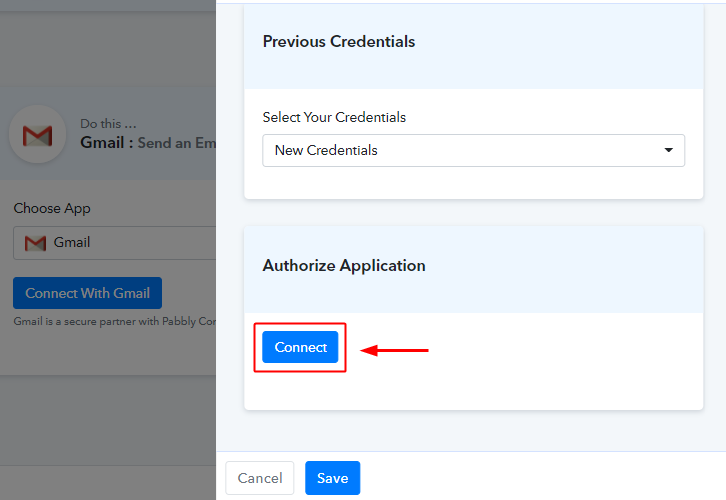Cancel the connection dialog
The image size is (726, 500).
[260, 478]
